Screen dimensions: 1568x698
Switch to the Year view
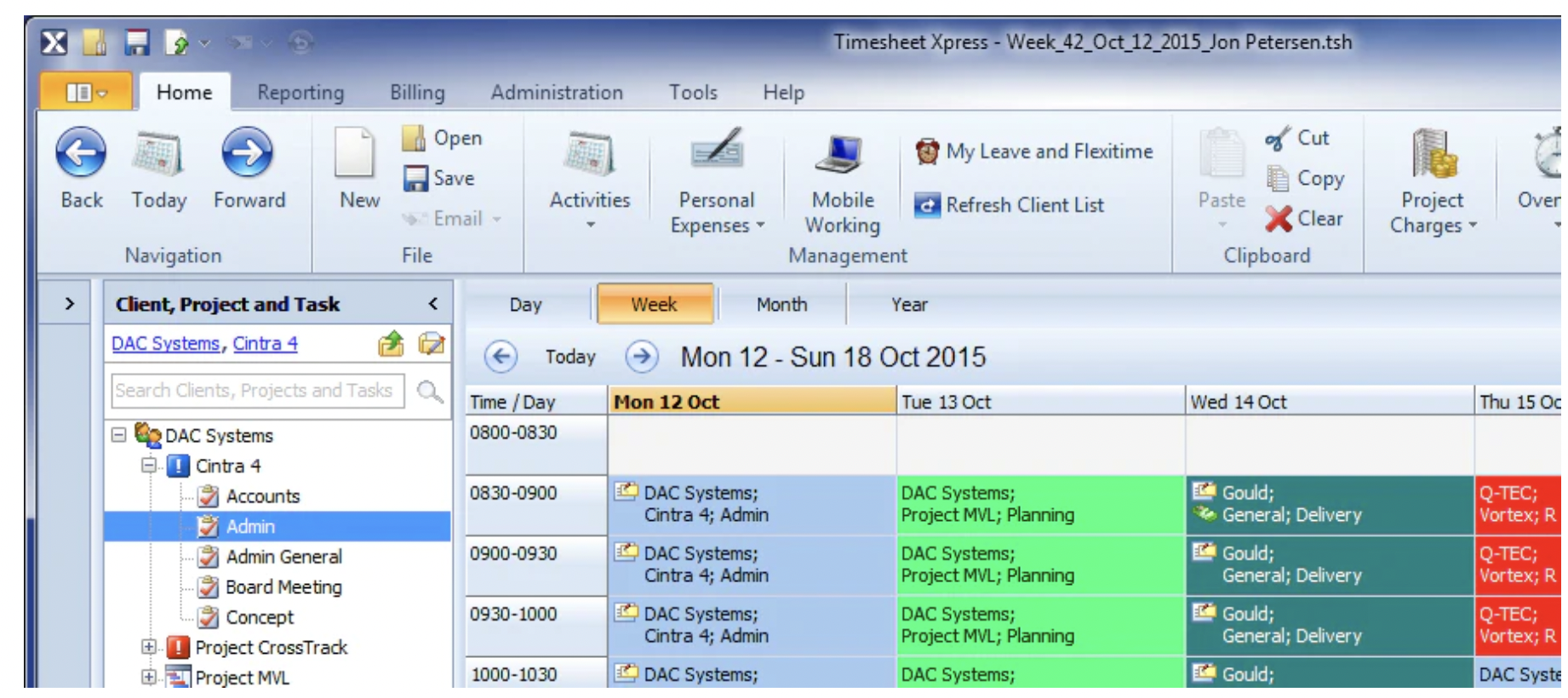[x=909, y=304]
